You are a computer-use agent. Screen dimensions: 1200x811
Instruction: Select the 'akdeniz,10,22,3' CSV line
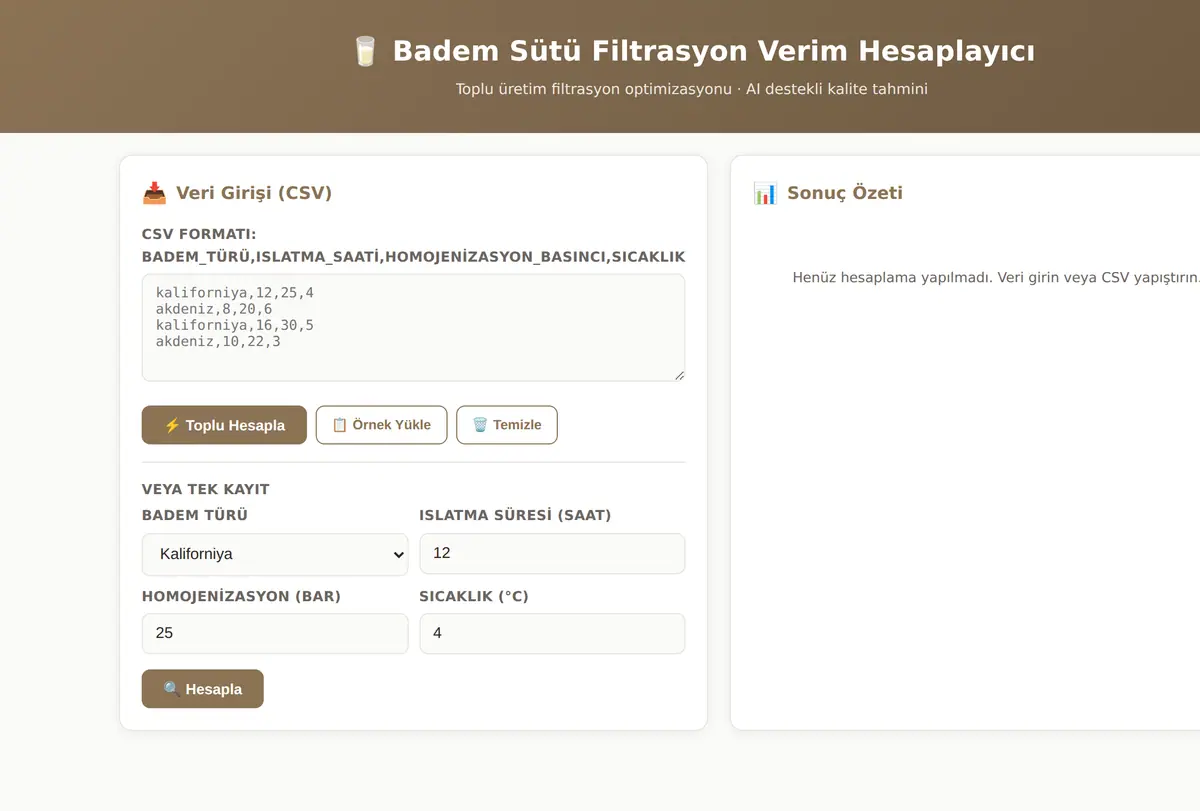point(218,342)
